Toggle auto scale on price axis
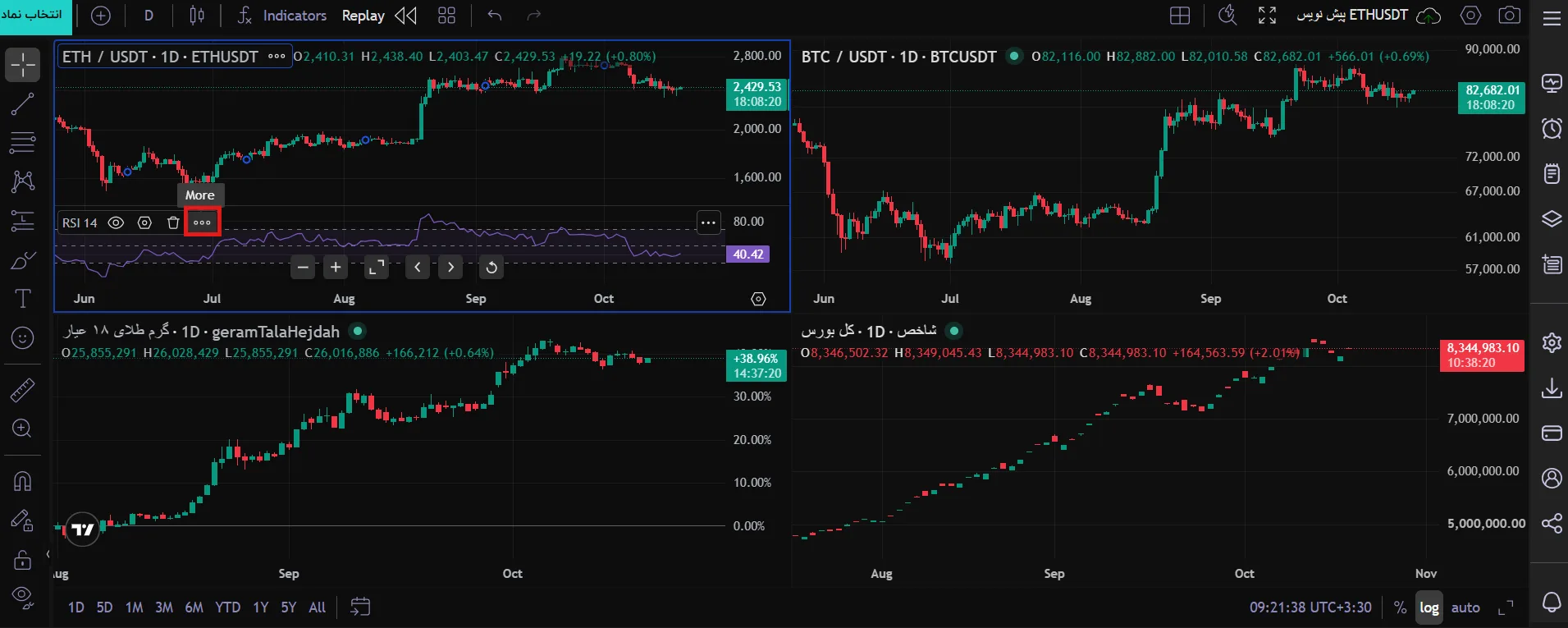The image size is (1568, 628). point(1465,607)
